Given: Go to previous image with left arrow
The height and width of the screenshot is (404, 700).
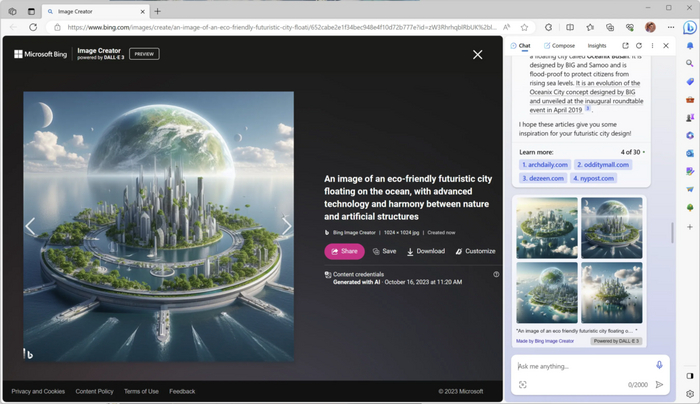Looking at the screenshot, I should click(30, 226).
